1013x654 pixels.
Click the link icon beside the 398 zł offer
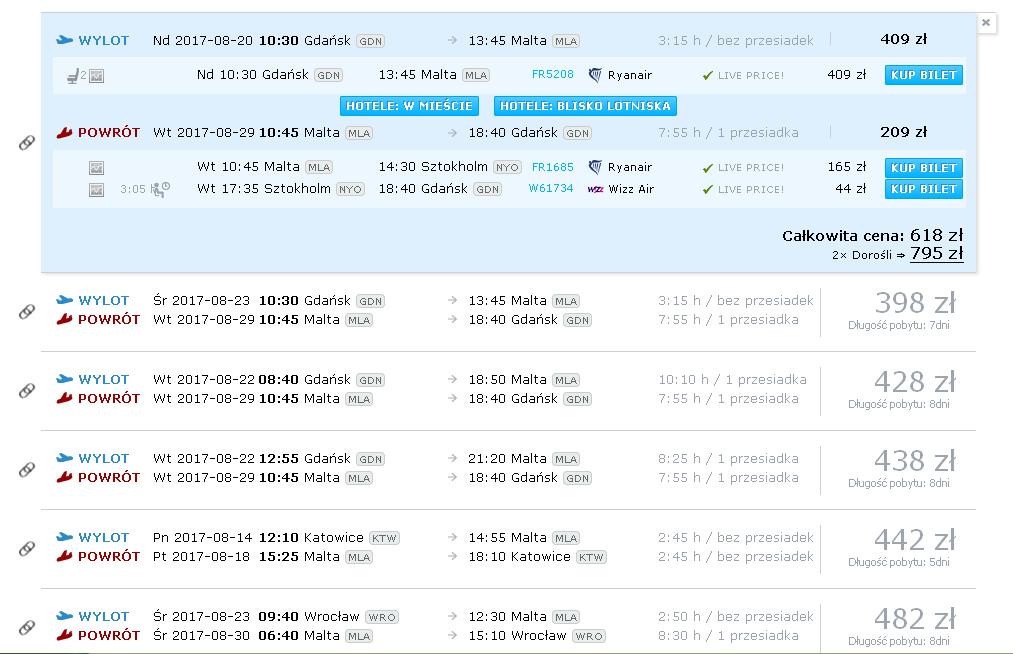pyautogui.click(x=26, y=311)
